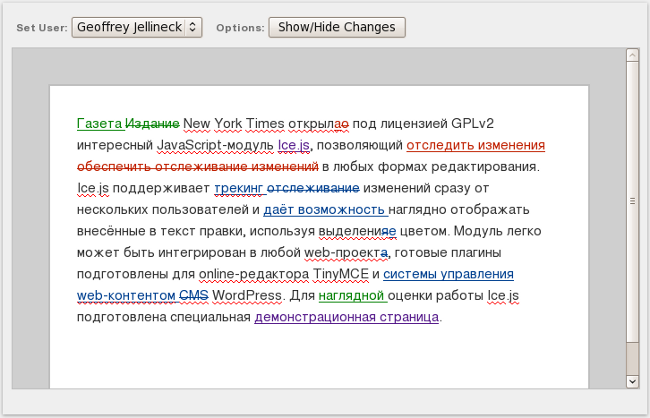The width and height of the screenshot is (650, 418).
Task: Click the 'Set User:' label
Action: (40, 28)
